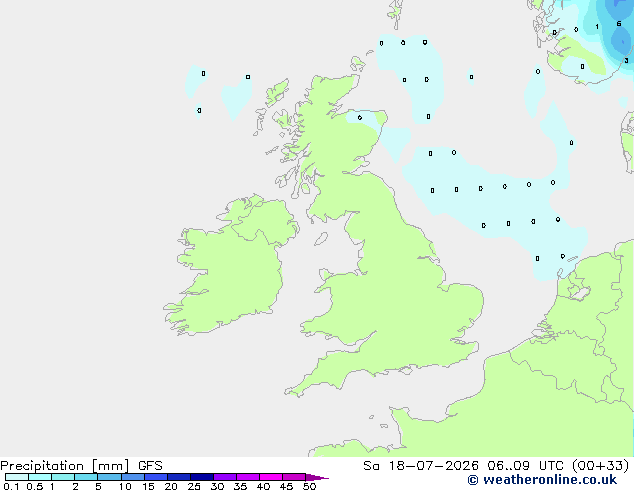634x490 pixels.
Task: Select the 10–15 mm blue legend swatch
Action: (x=133, y=477)
